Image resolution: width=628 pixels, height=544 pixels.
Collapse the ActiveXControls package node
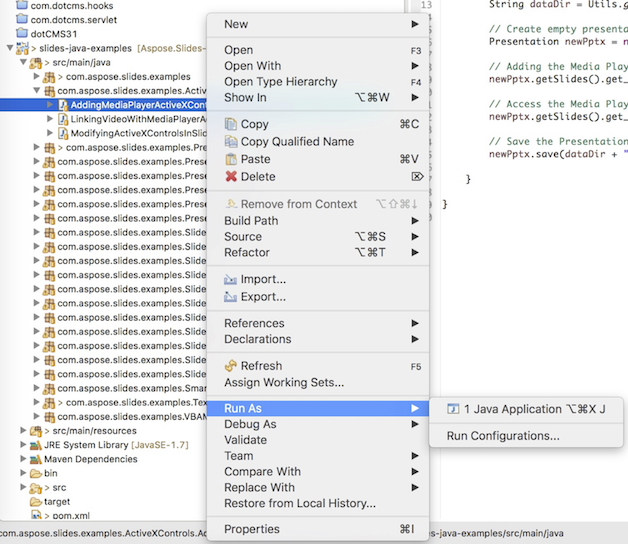(x=37, y=91)
